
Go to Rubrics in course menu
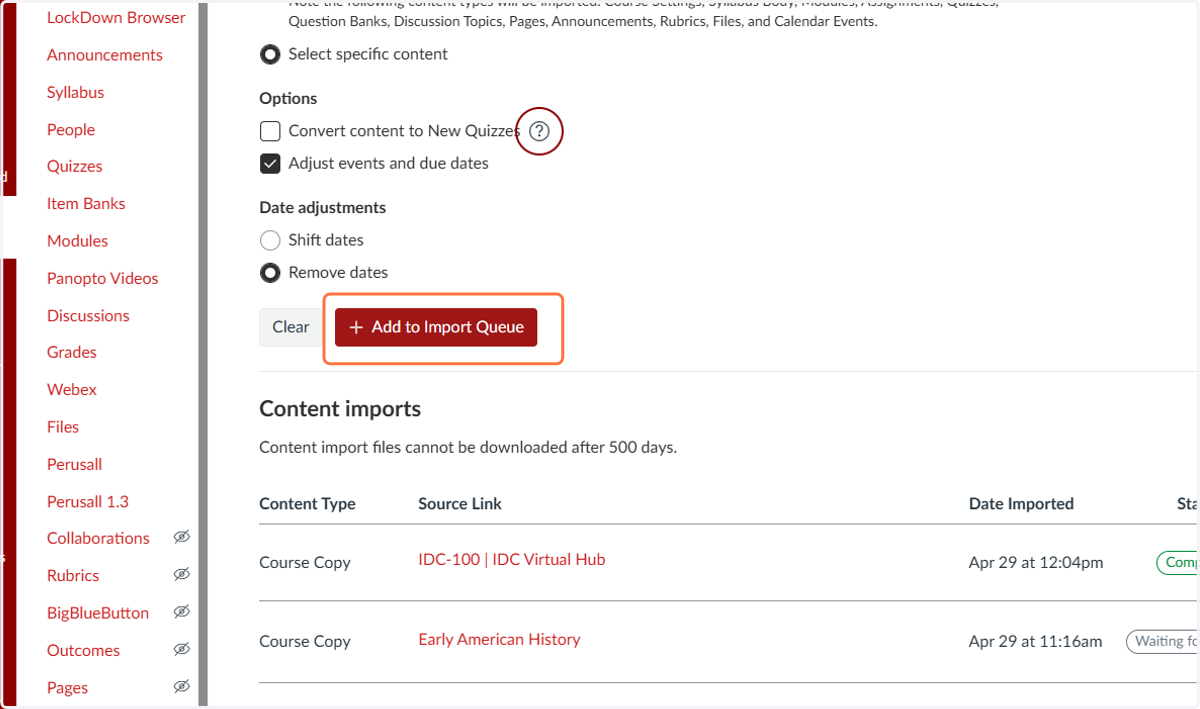[73, 576]
